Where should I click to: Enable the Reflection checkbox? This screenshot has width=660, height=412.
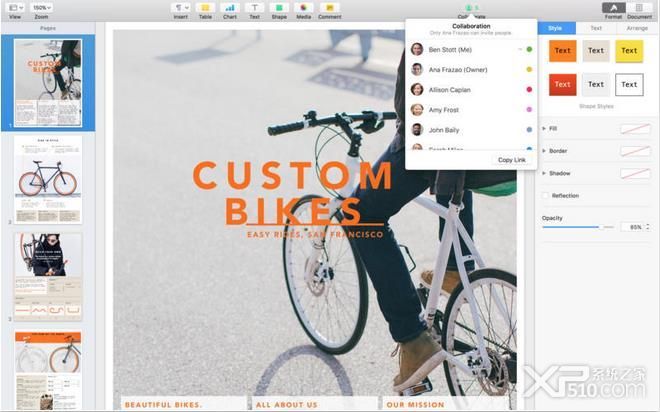[546, 195]
